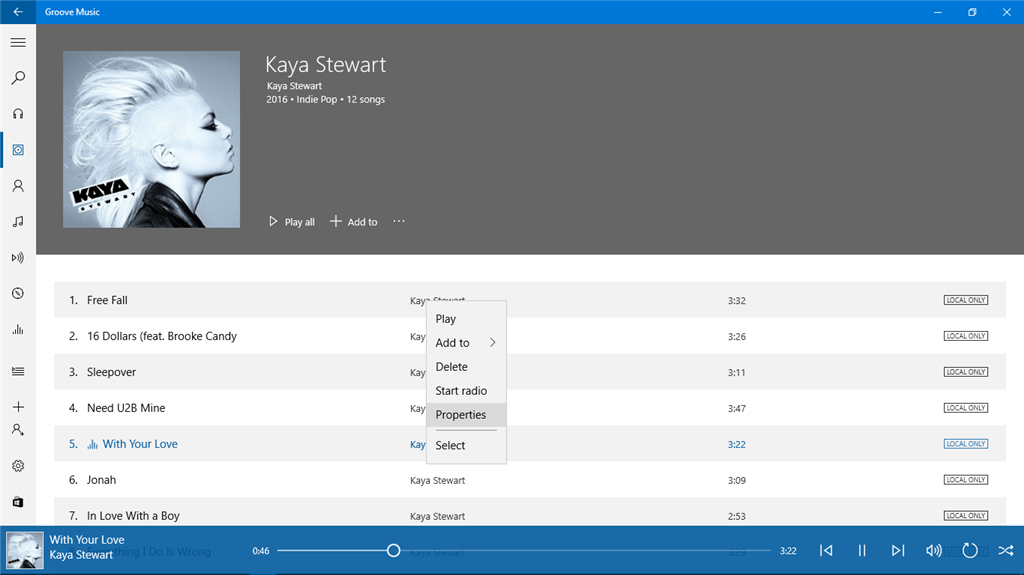Click the Kaya Stewart artist name in the player bar
The width and height of the screenshot is (1024, 575).
click(x=81, y=555)
